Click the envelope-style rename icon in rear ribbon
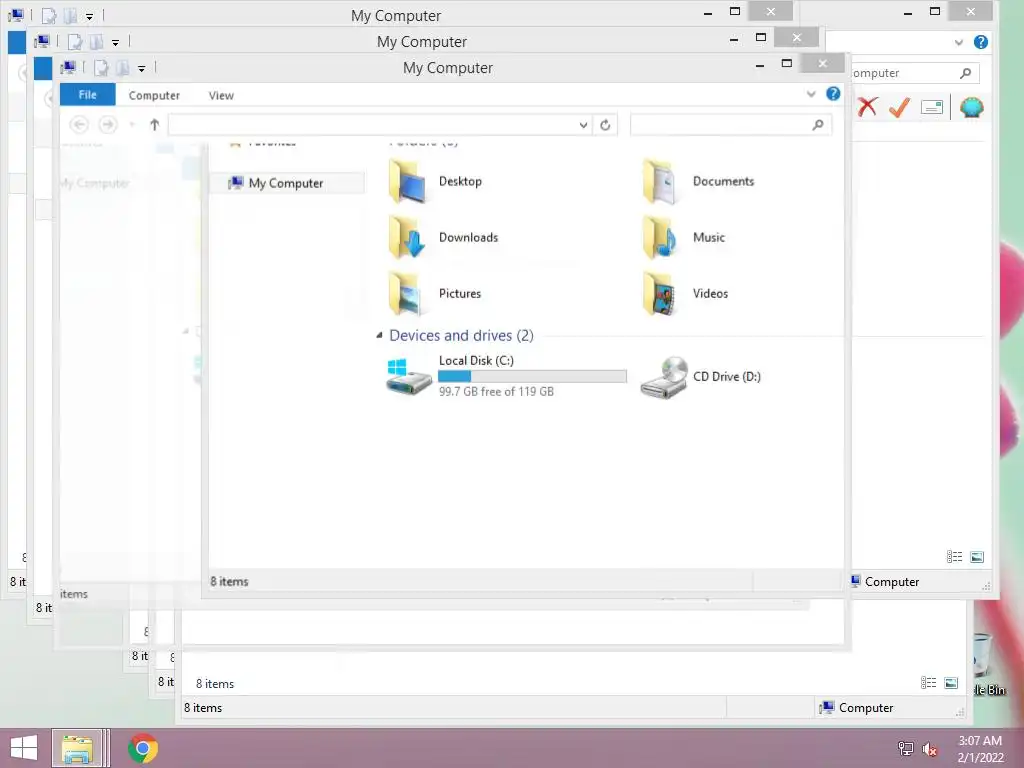 932,107
